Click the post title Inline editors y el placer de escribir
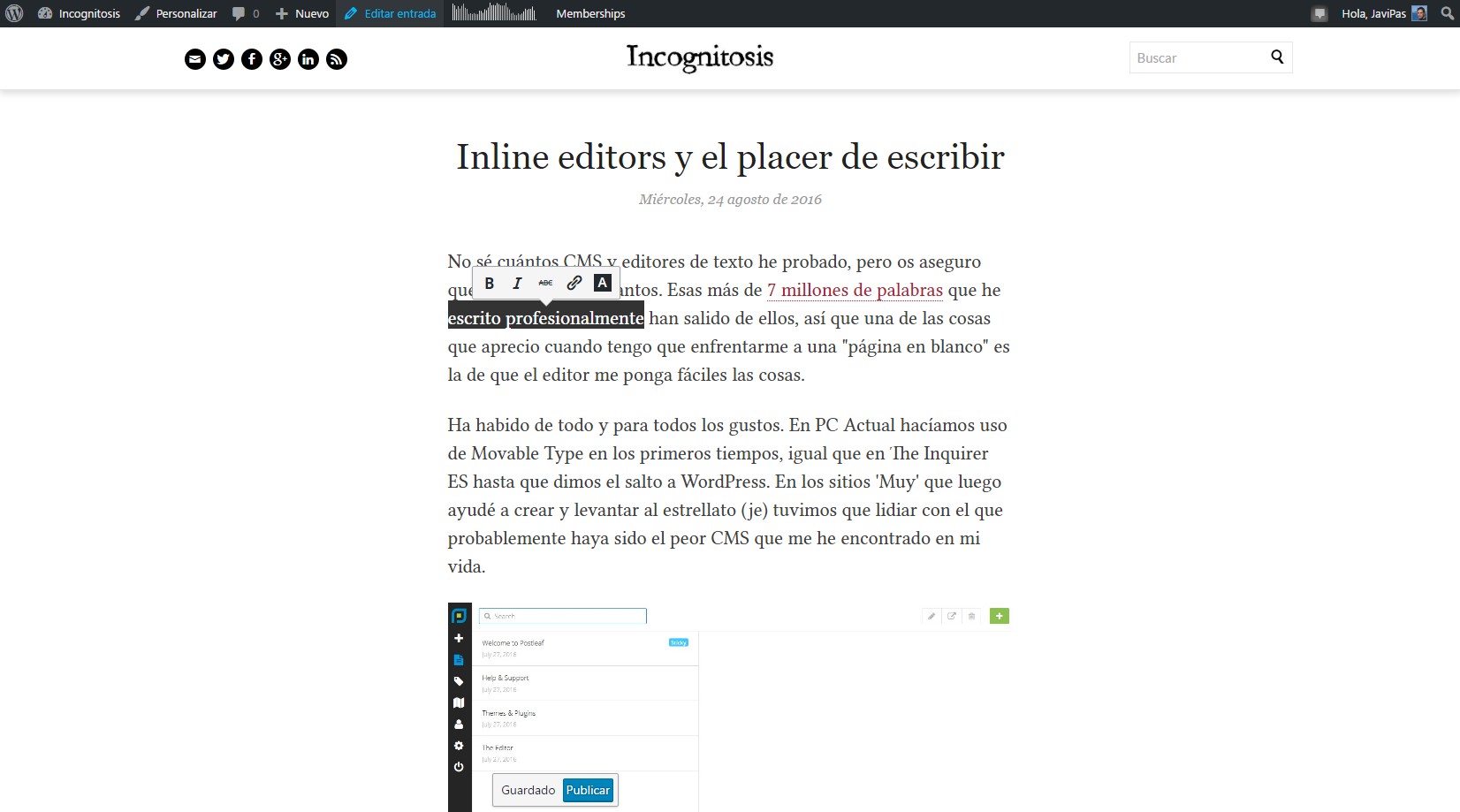The width and height of the screenshot is (1460, 812). [730, 157]
